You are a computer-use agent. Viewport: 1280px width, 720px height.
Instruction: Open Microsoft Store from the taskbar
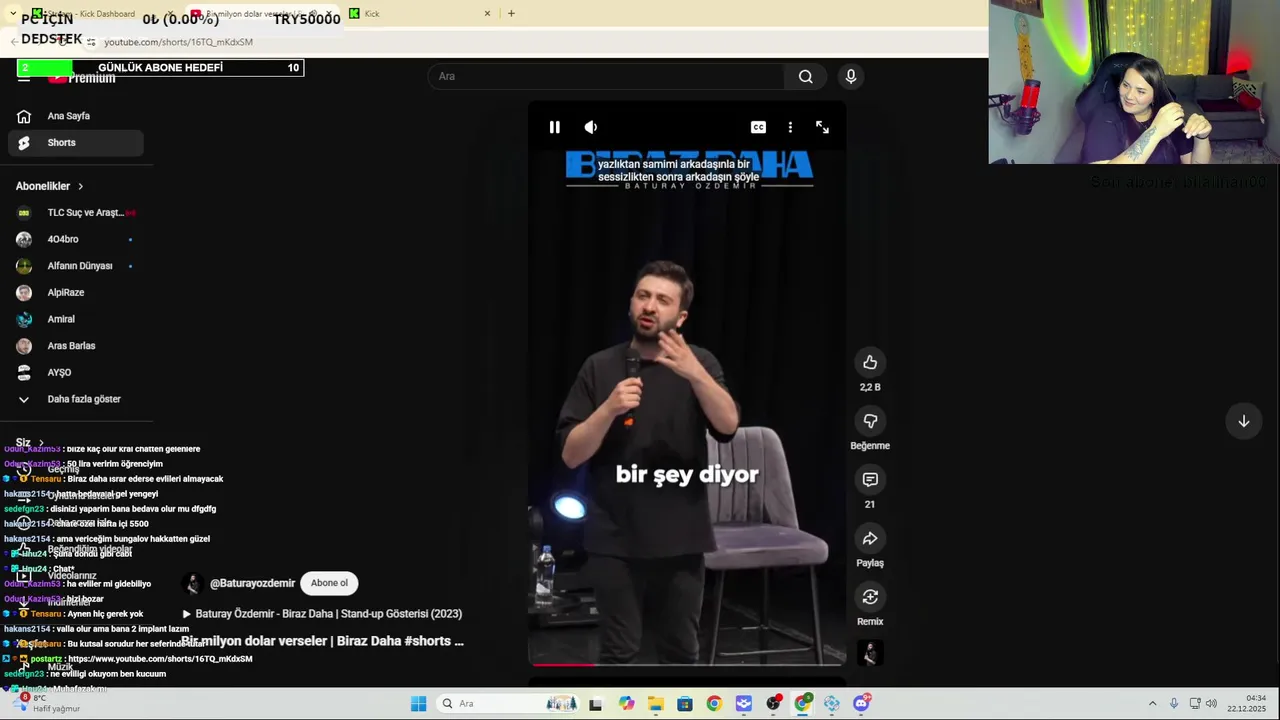[x=685, y=704]
